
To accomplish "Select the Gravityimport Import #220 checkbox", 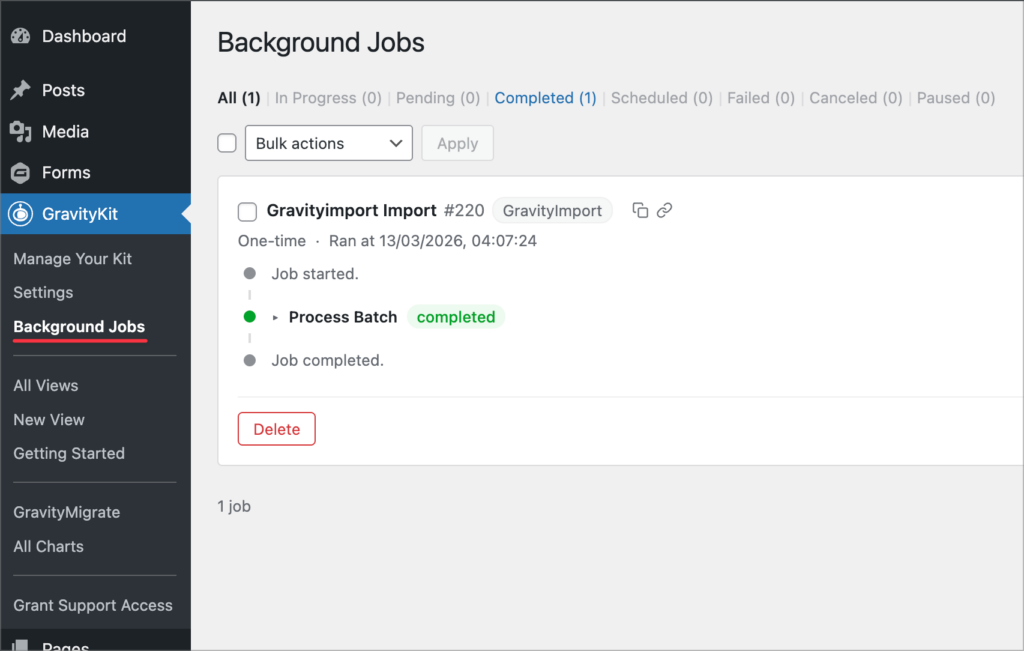I will pyautogui.click(x=246, y=211).
